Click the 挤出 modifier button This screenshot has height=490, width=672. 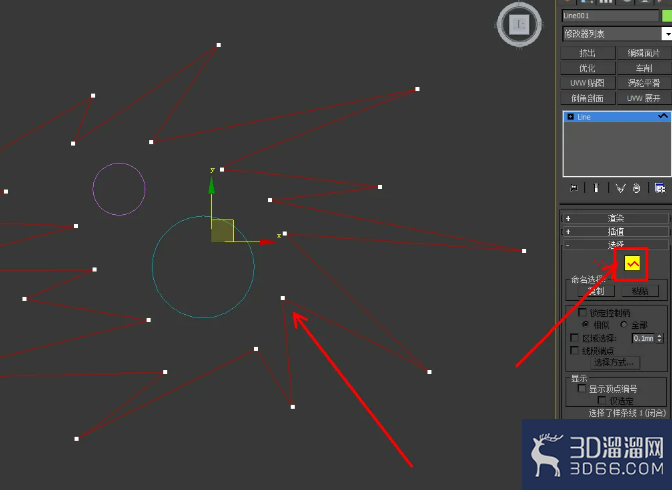coord(587,53)
